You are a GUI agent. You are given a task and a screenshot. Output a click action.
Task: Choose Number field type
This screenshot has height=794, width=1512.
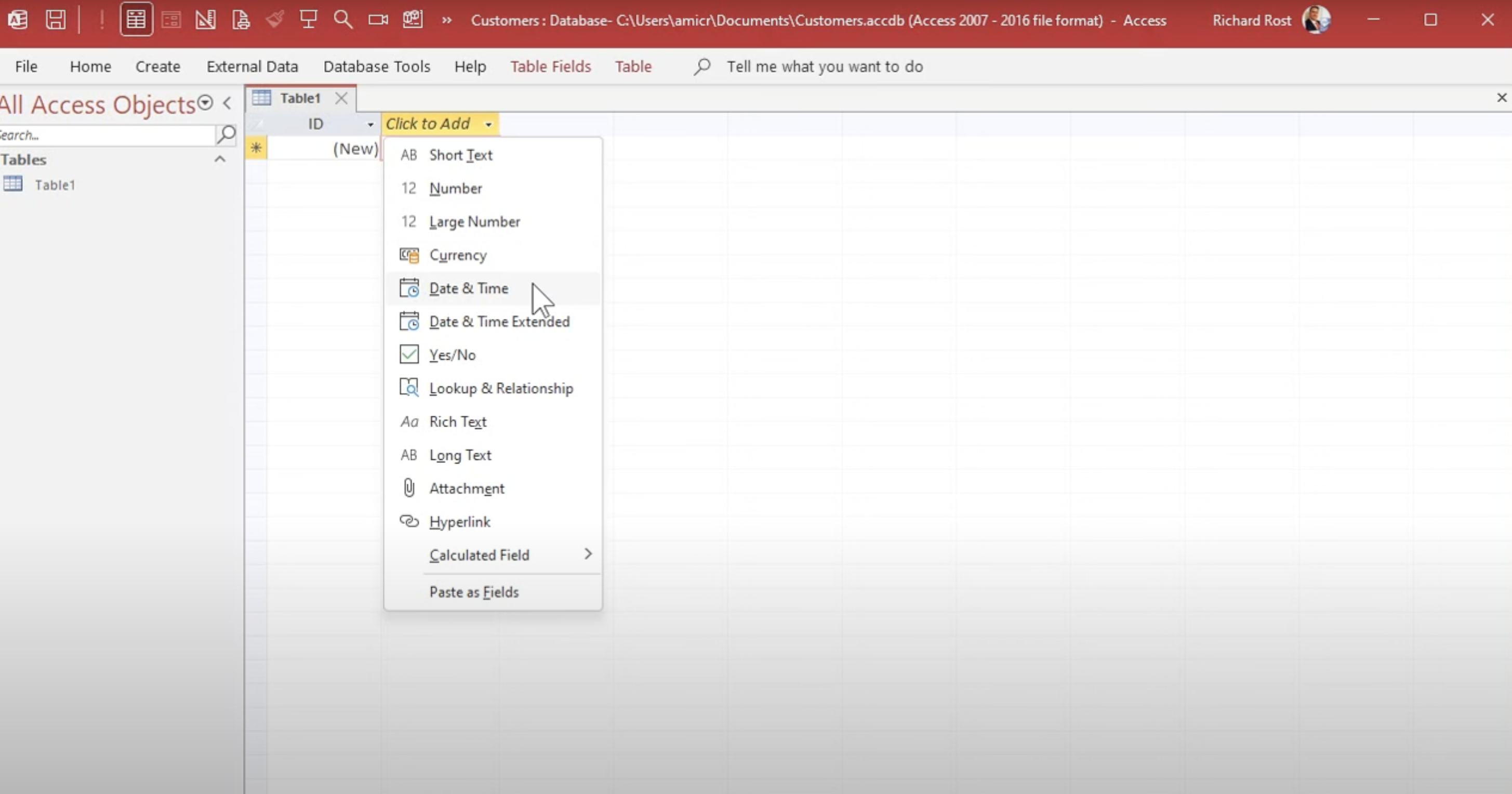493,189
